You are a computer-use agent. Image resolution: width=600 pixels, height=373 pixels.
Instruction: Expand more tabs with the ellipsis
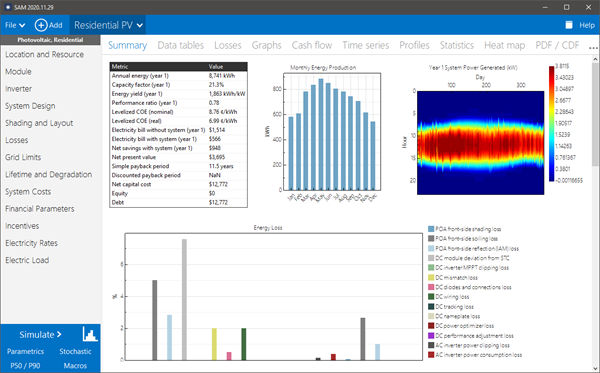tap(593, 48)
